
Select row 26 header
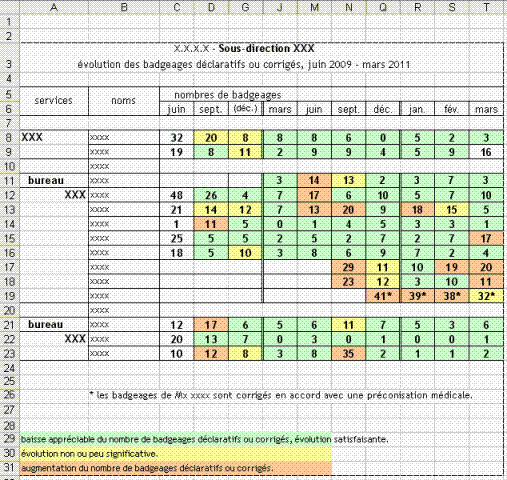[x=10, y=395]
